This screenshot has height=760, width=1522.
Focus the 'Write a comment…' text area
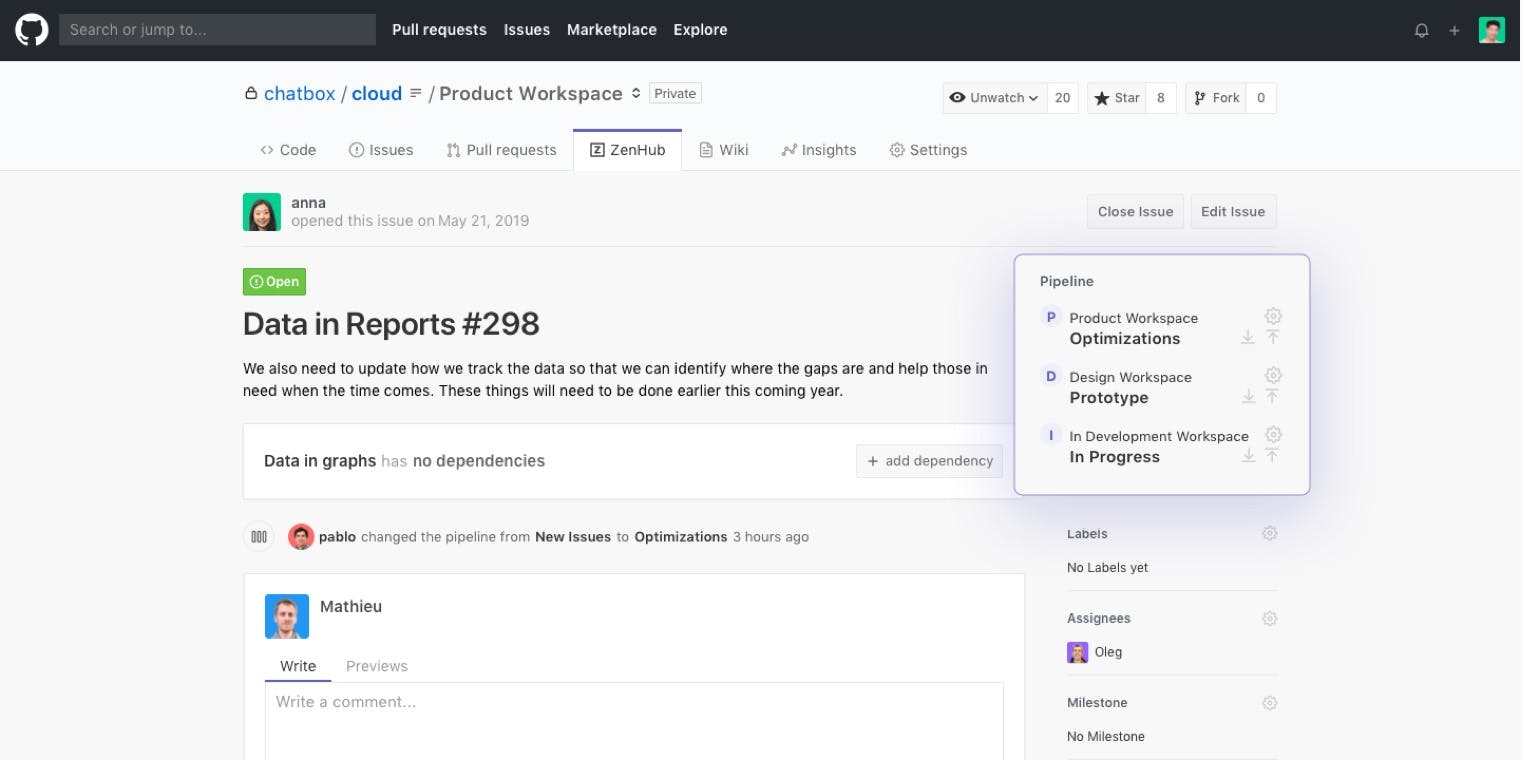pyautogui.click(x=634, y=721)
